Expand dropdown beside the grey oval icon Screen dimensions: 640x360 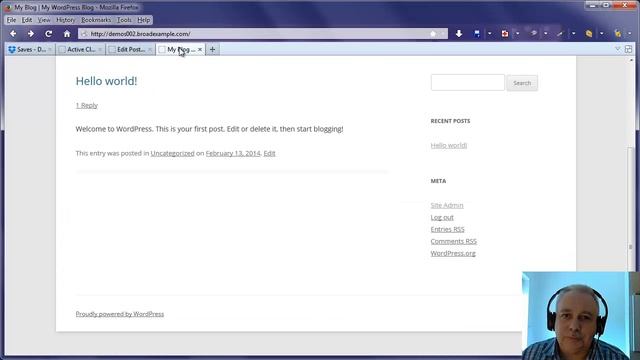(546, 34)
